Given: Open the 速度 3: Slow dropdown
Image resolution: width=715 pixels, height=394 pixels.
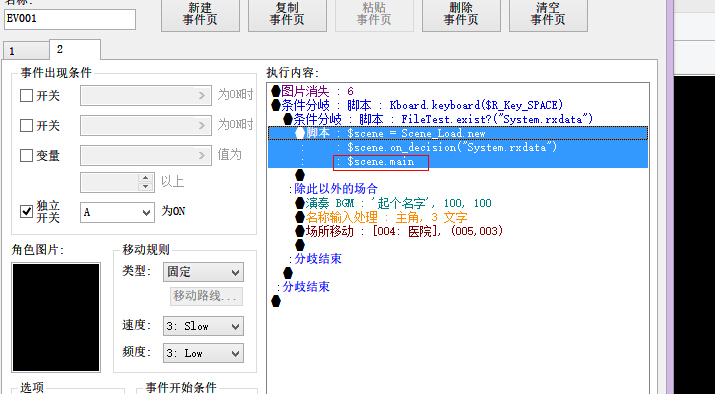Looking at the screenshot, I should click(203, 327).
